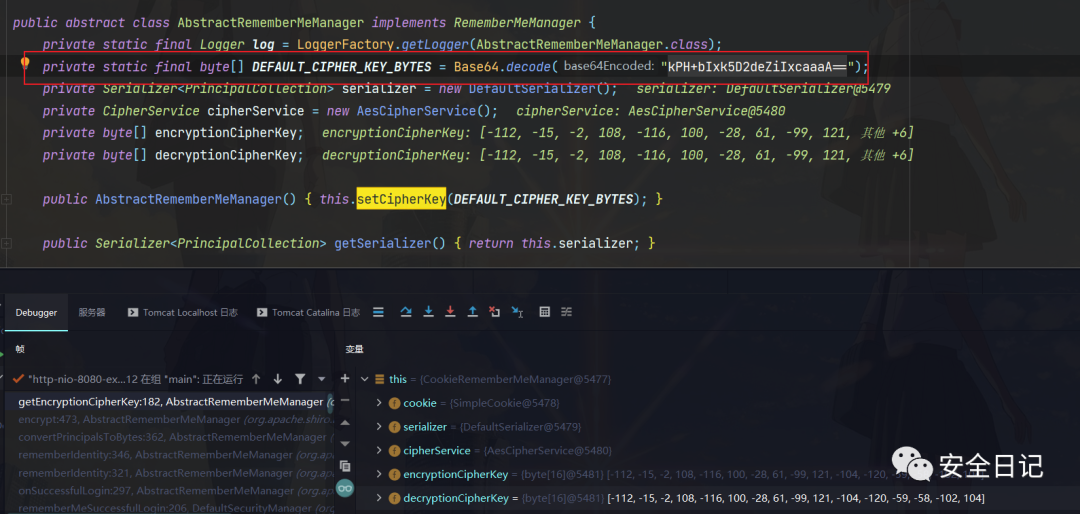
Task: Remove watch with the minus icon
Action: [x=345, y=400]
